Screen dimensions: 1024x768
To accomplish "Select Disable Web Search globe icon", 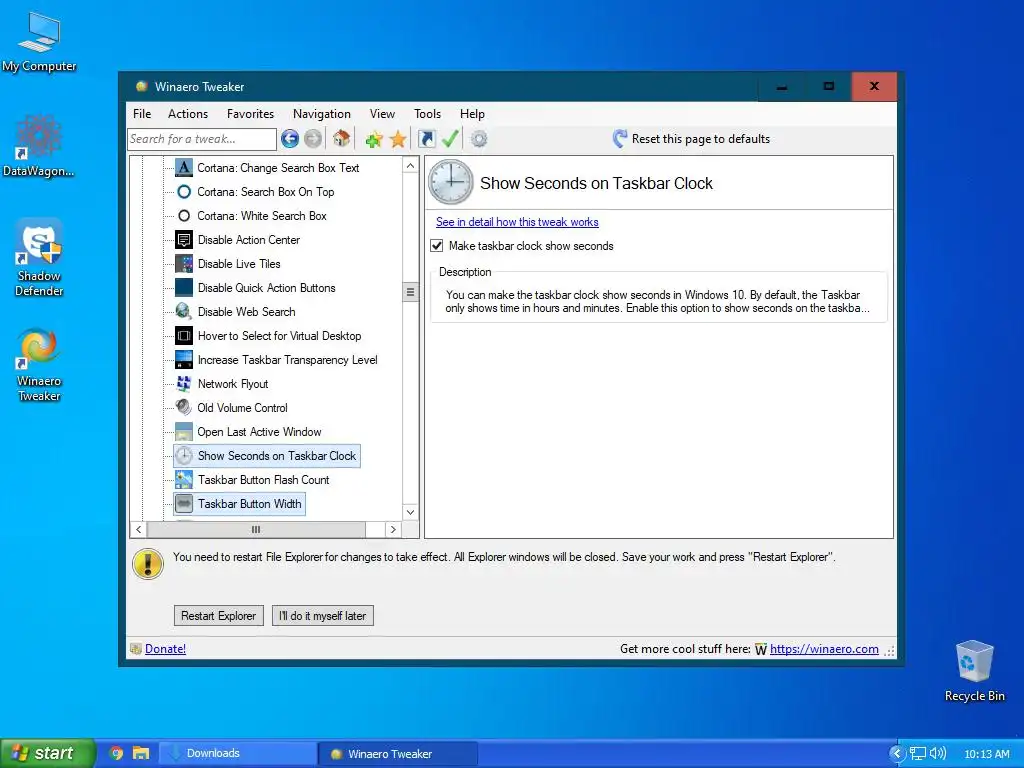I will point(184,312).
